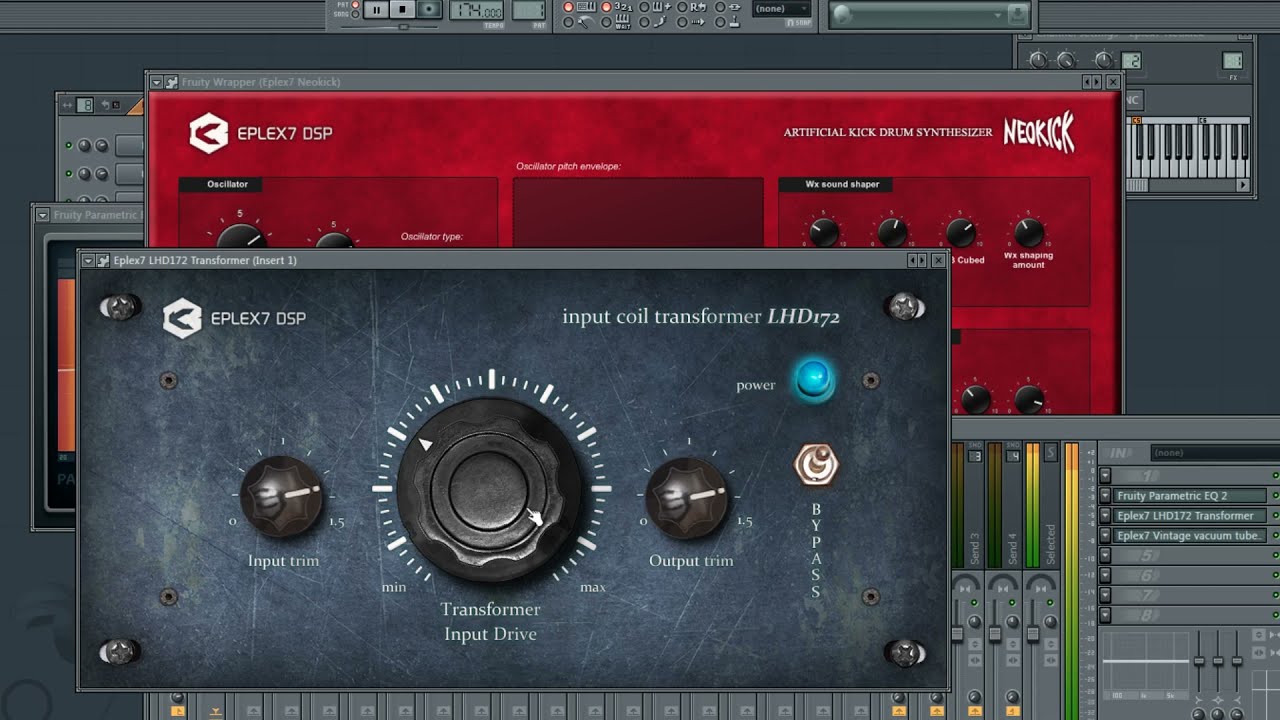Open the mixer input (none) selector
The height and width of the screenshot is (720, 1280).
tap(1213, 453)
